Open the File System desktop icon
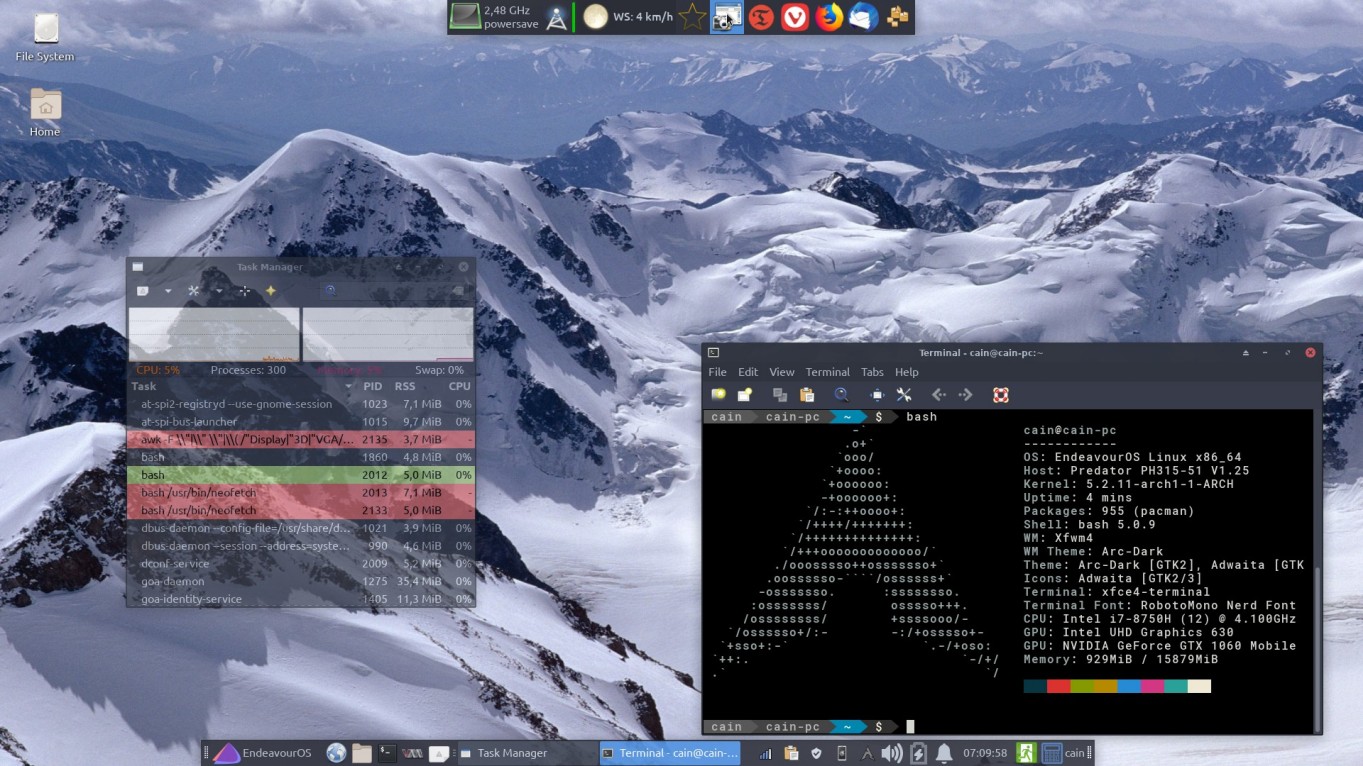This screenshot has width=1363, height=766. [x=45, y=38]
